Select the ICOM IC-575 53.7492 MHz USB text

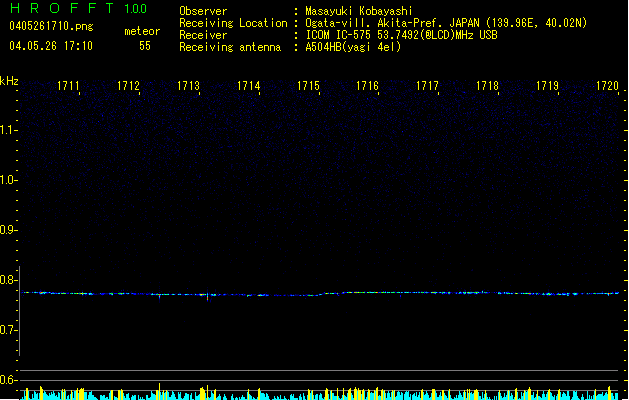tap(401, 35)
